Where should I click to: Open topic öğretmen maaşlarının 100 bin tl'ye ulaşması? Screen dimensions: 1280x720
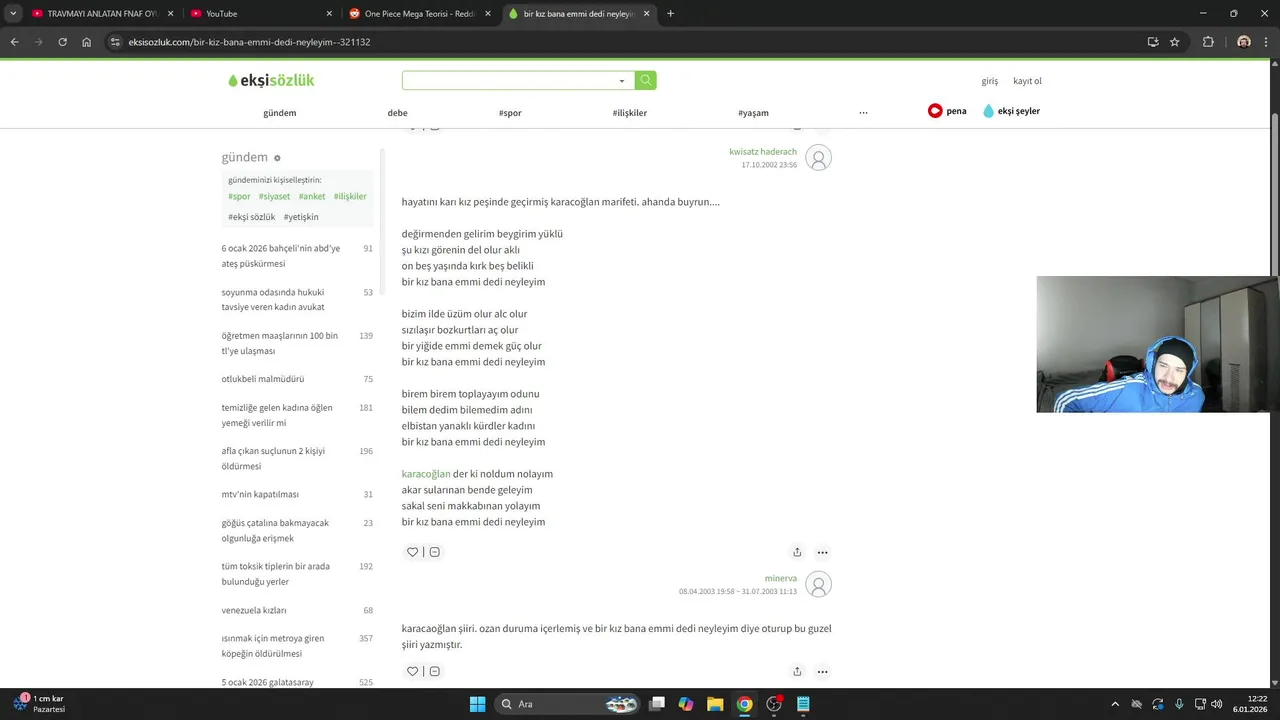[297, 343]
